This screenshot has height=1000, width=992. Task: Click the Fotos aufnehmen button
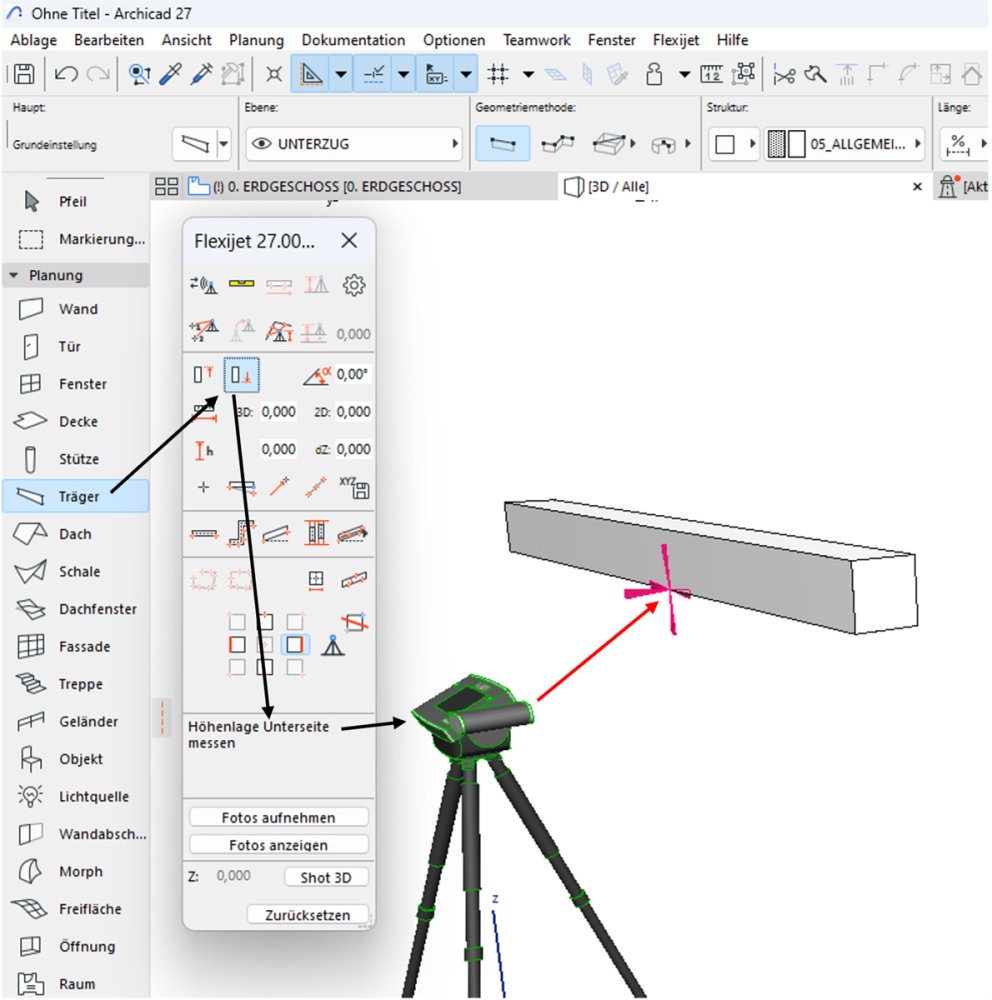279,818
